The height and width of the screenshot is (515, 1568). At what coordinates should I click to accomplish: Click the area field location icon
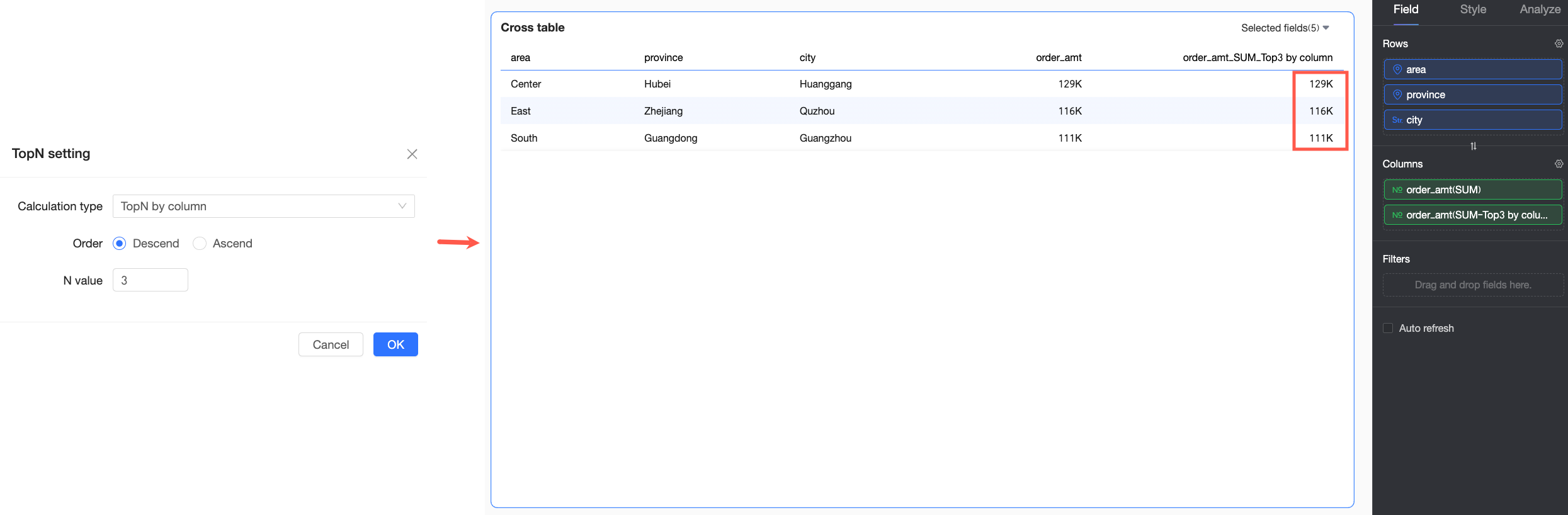(x=1397, y=69)
